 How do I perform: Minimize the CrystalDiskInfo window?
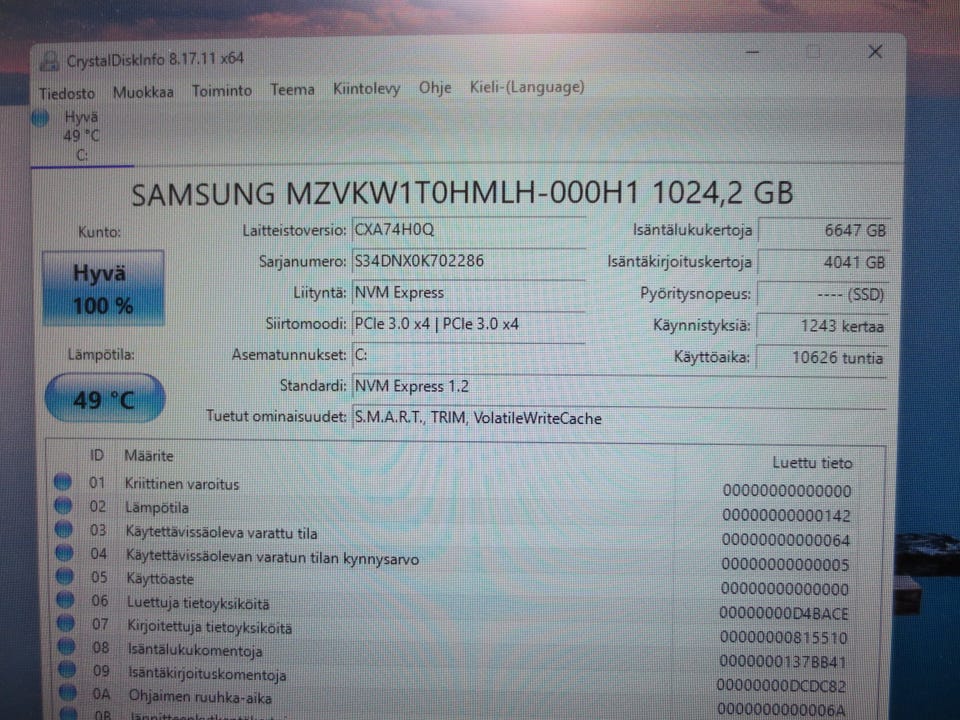tap(752, 52)
